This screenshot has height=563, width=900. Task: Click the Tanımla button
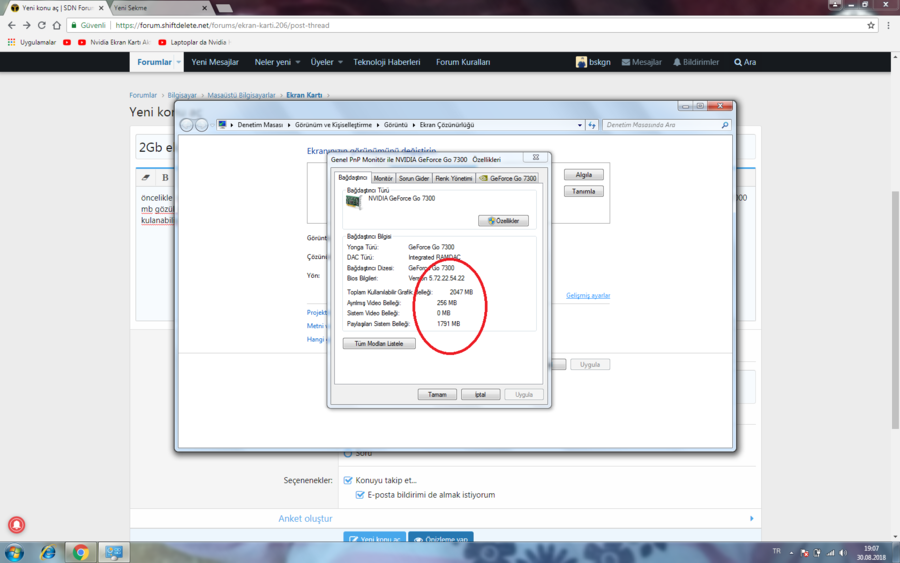[x=584, y=191]
